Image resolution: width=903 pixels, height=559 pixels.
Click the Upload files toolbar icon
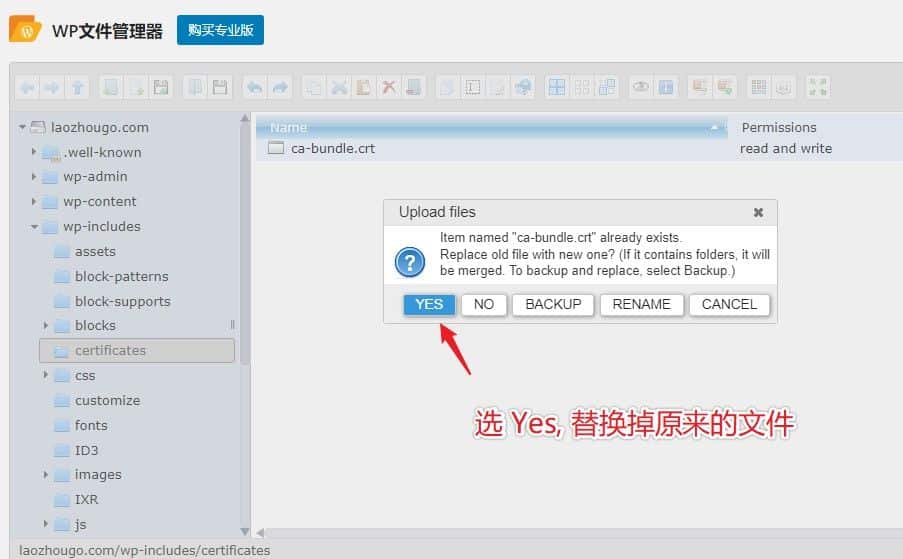click(x=161, y=88)
